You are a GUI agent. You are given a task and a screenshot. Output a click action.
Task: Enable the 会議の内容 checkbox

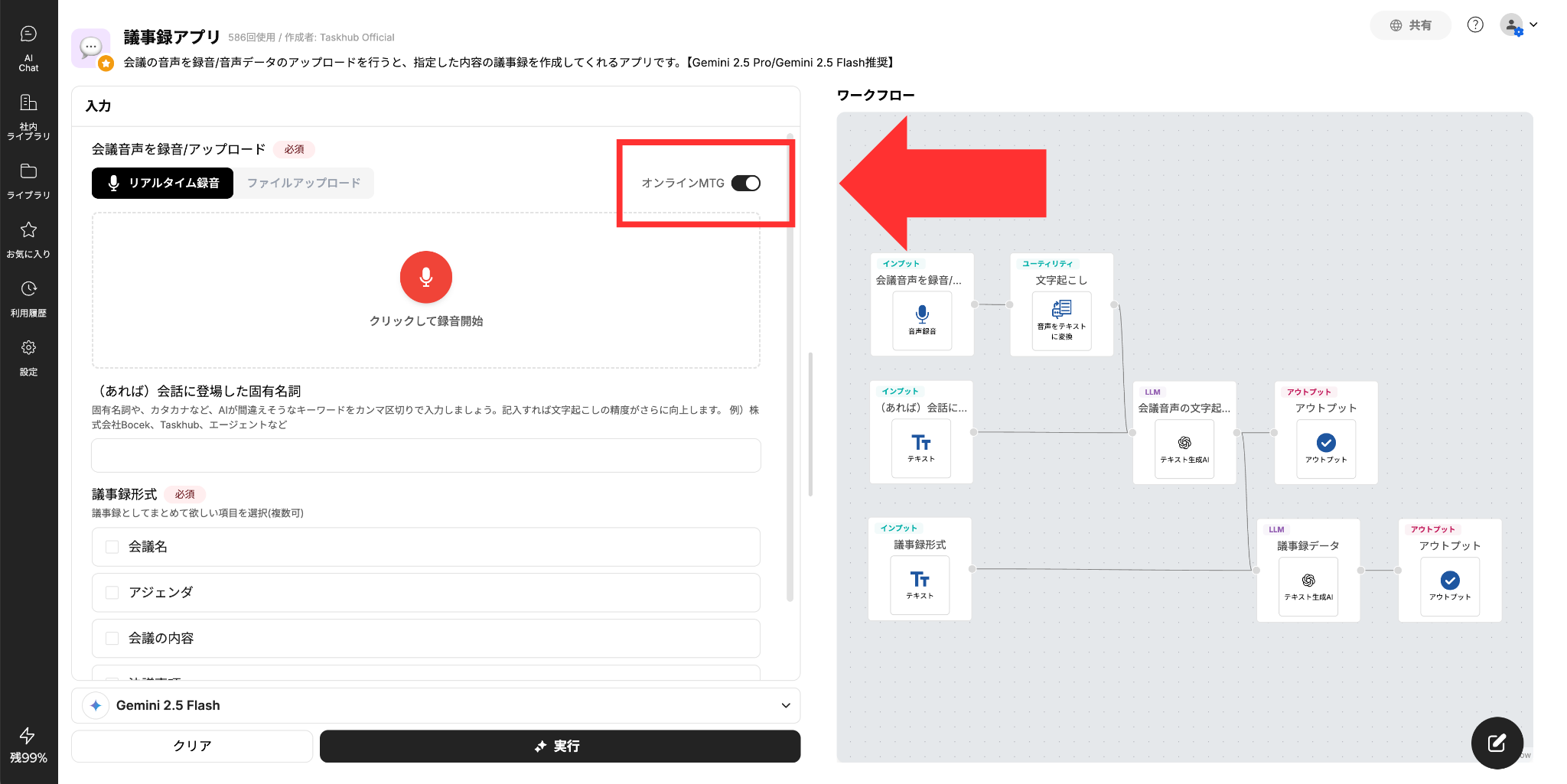(x=112, y=639)
